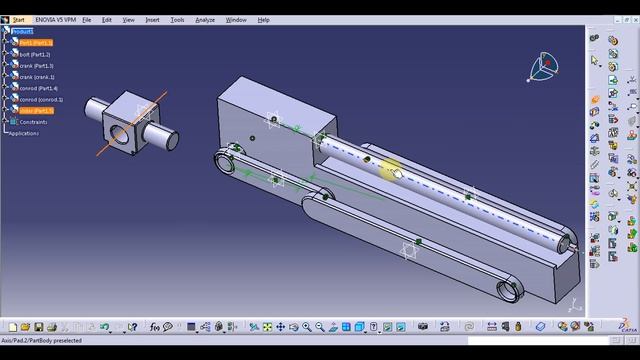Click the Normal View icon
Image resolution: width=640 pixels, height=360 pixels.
[333, 327]
